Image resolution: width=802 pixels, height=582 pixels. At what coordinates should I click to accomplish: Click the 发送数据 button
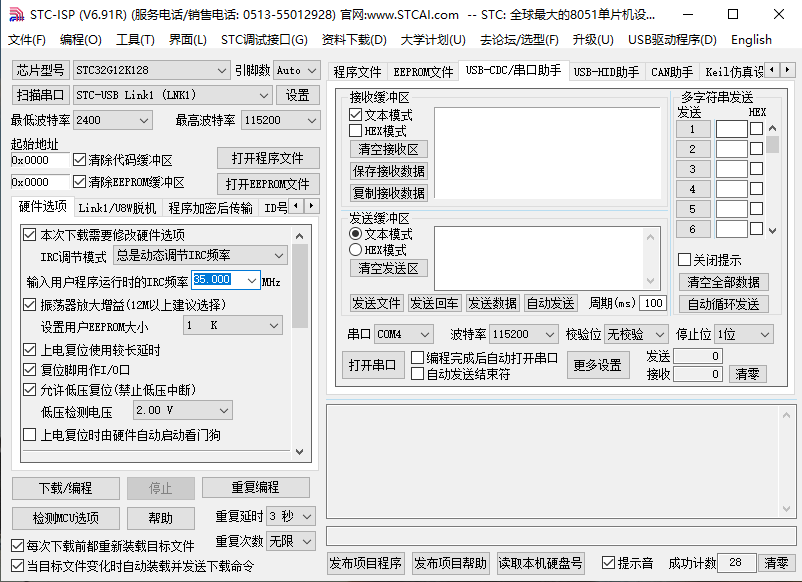pos(492,304)
